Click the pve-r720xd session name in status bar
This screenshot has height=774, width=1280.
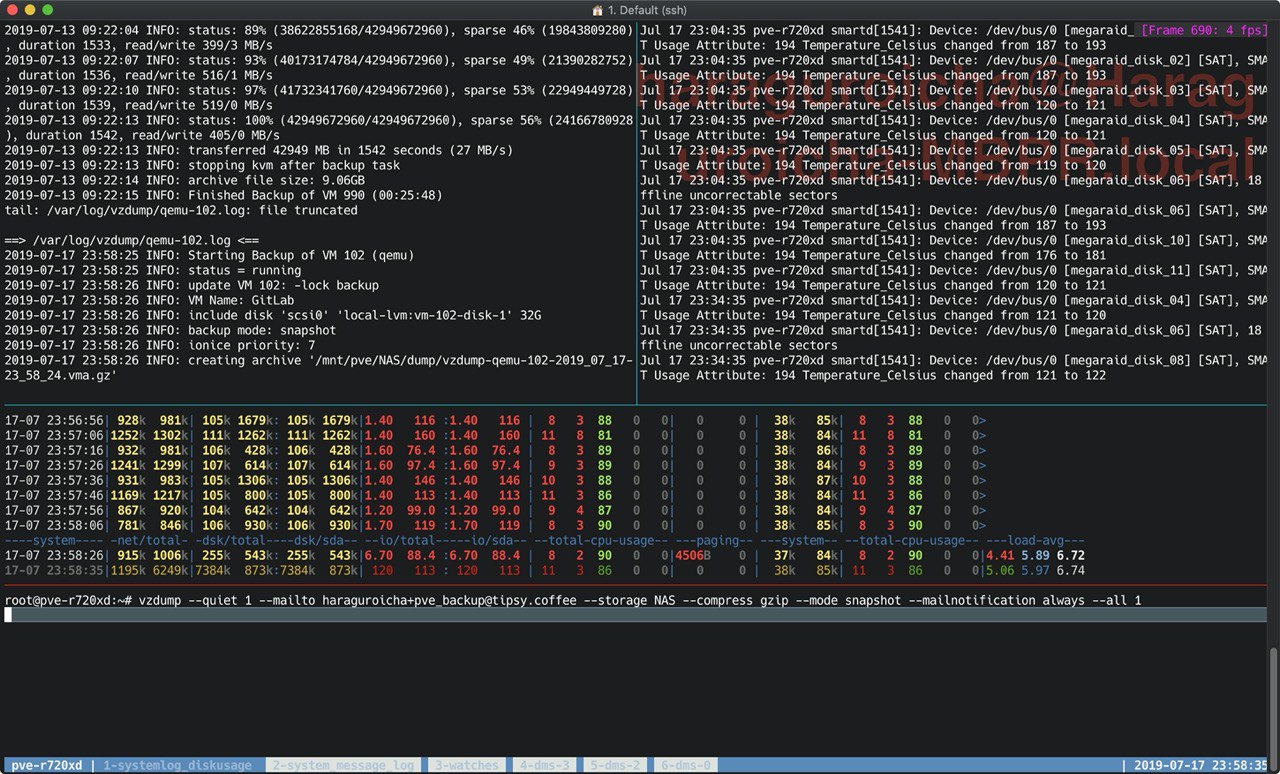point(47,765)
